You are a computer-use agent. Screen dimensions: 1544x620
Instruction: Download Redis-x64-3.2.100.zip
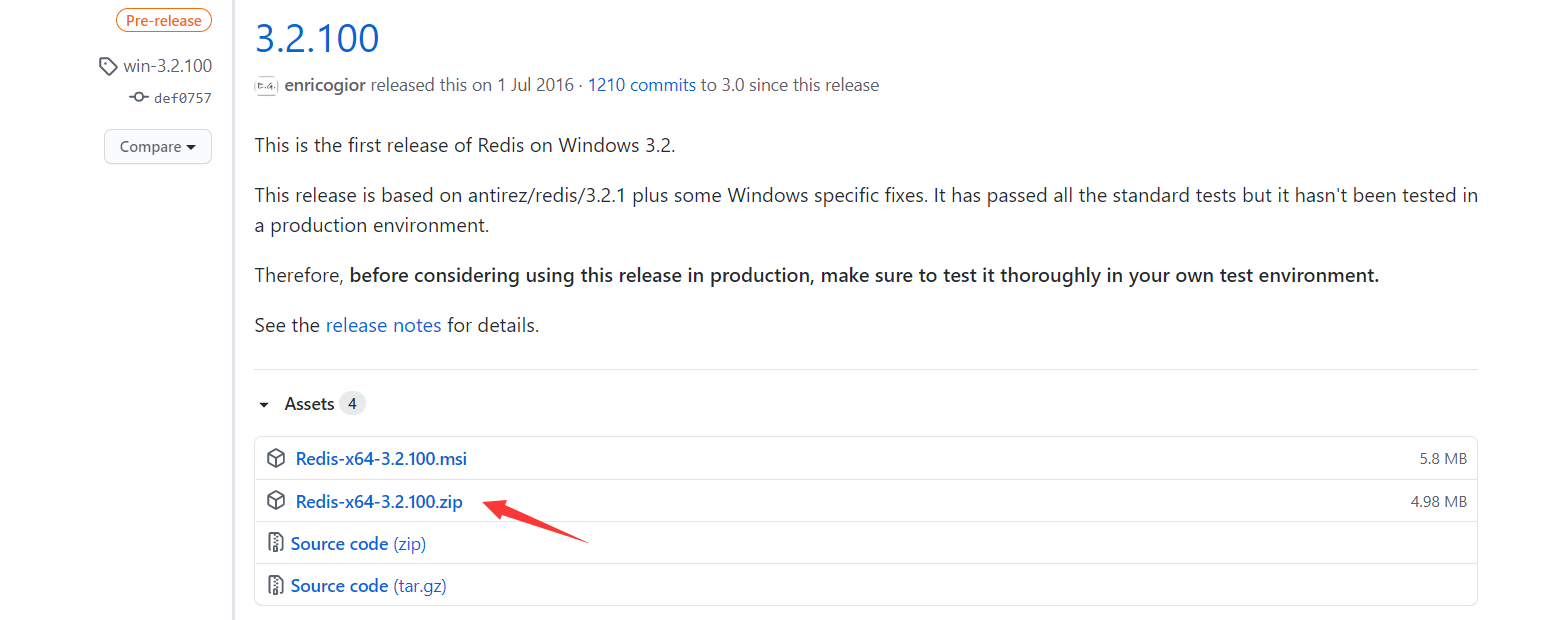coord(378,501)
